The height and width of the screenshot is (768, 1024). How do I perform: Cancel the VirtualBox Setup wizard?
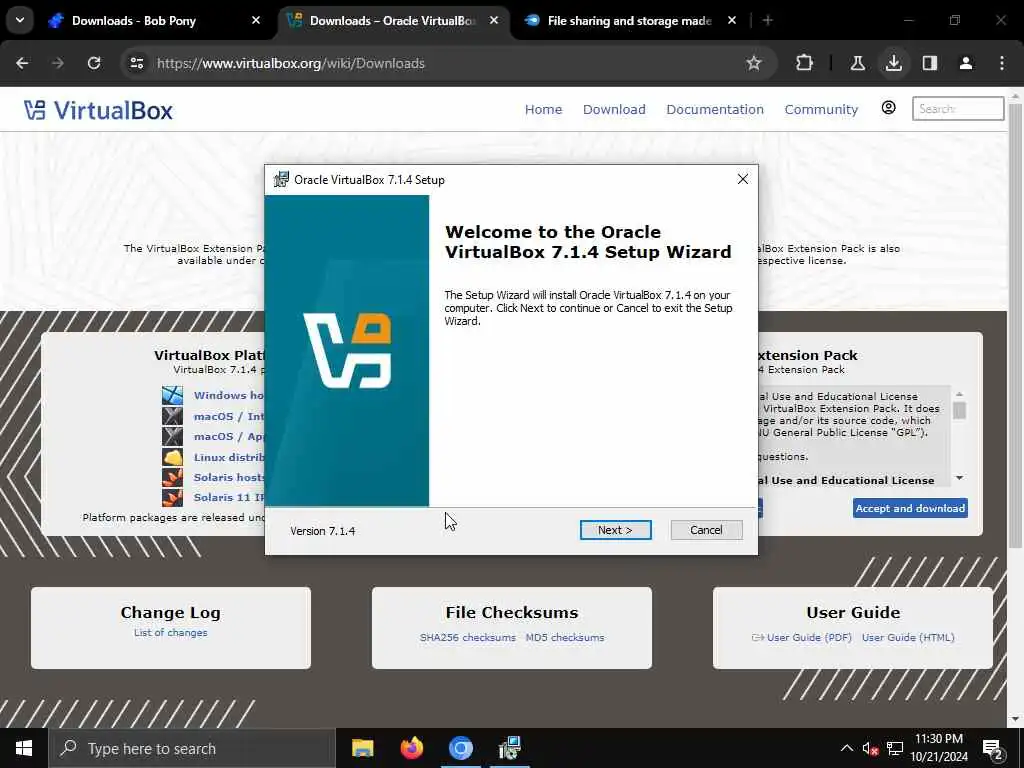tap(706, 530)
